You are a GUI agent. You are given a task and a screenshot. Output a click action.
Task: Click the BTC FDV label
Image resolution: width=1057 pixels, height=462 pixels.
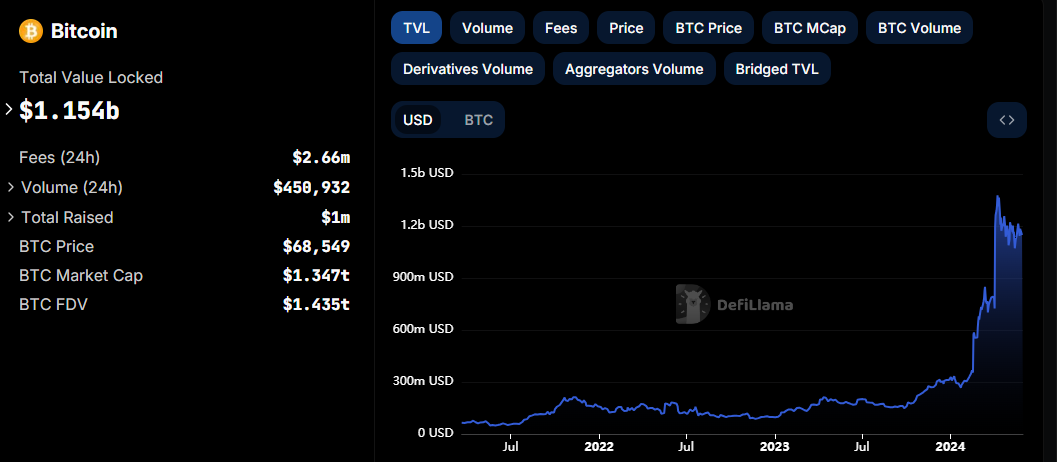click(x=53, y=304)
